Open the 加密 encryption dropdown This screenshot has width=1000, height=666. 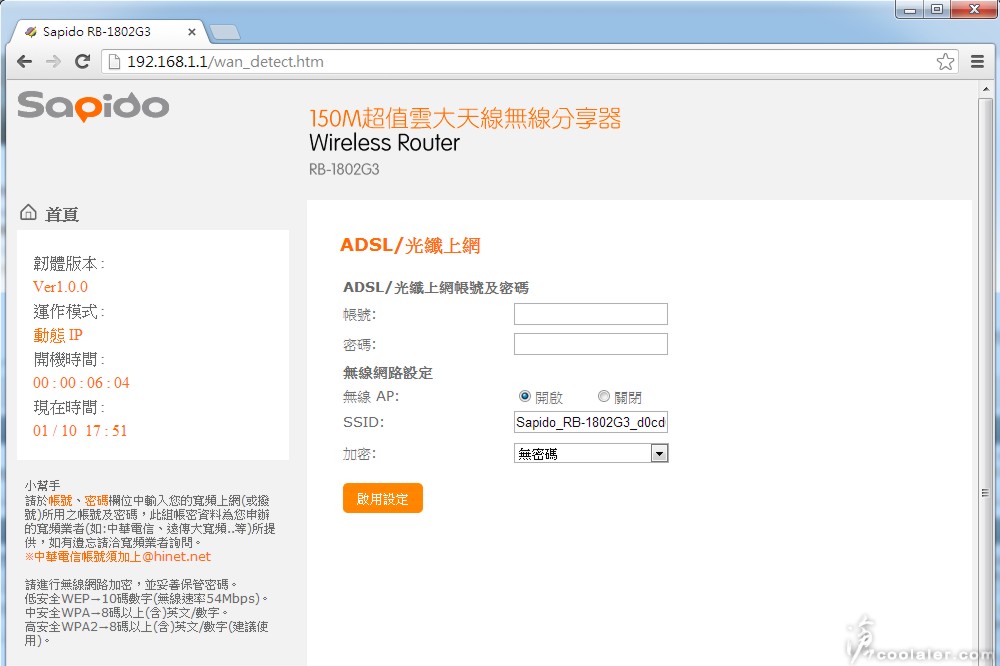pyautogui.click(x=591, y=453)
